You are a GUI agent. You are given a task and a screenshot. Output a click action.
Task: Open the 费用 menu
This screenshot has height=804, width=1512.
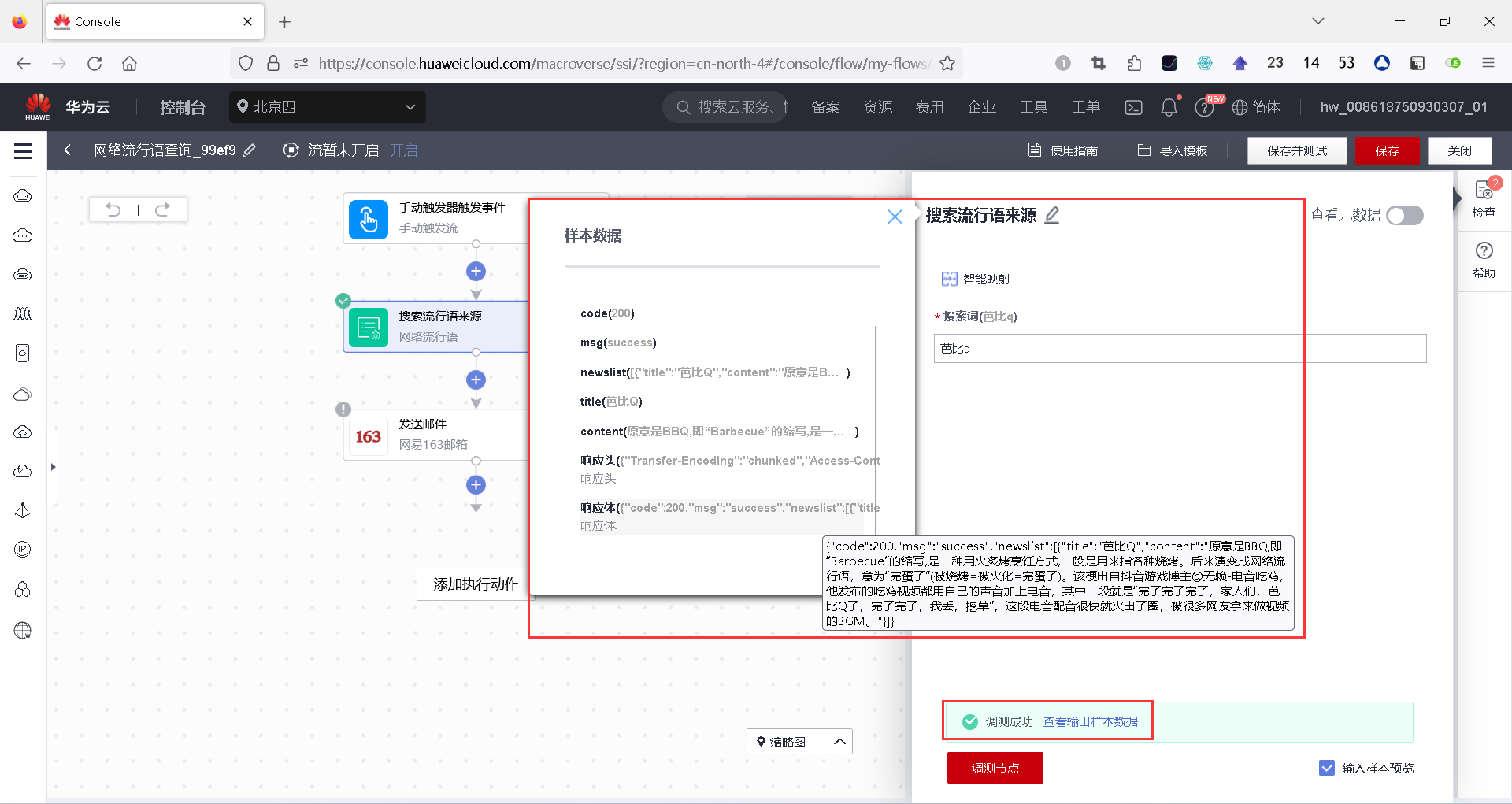click(929, 107)
